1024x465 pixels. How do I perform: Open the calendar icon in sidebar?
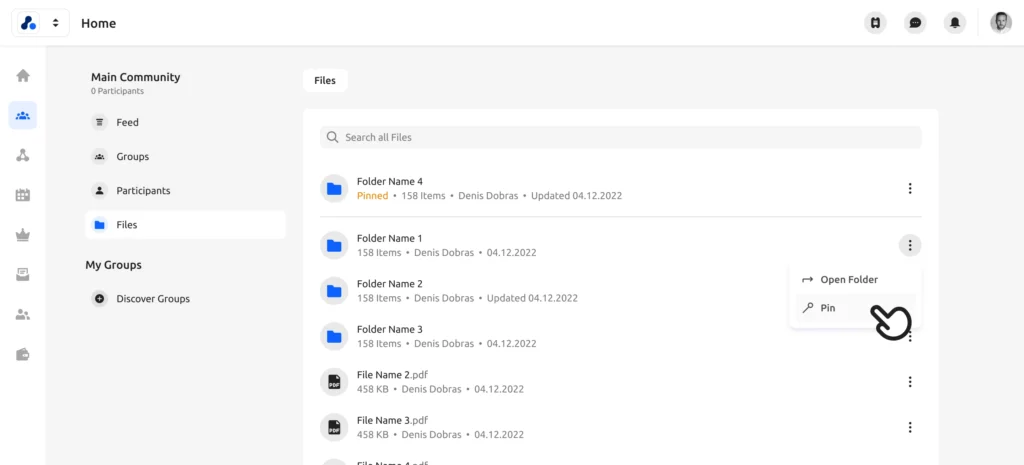[x=23, y=195]
